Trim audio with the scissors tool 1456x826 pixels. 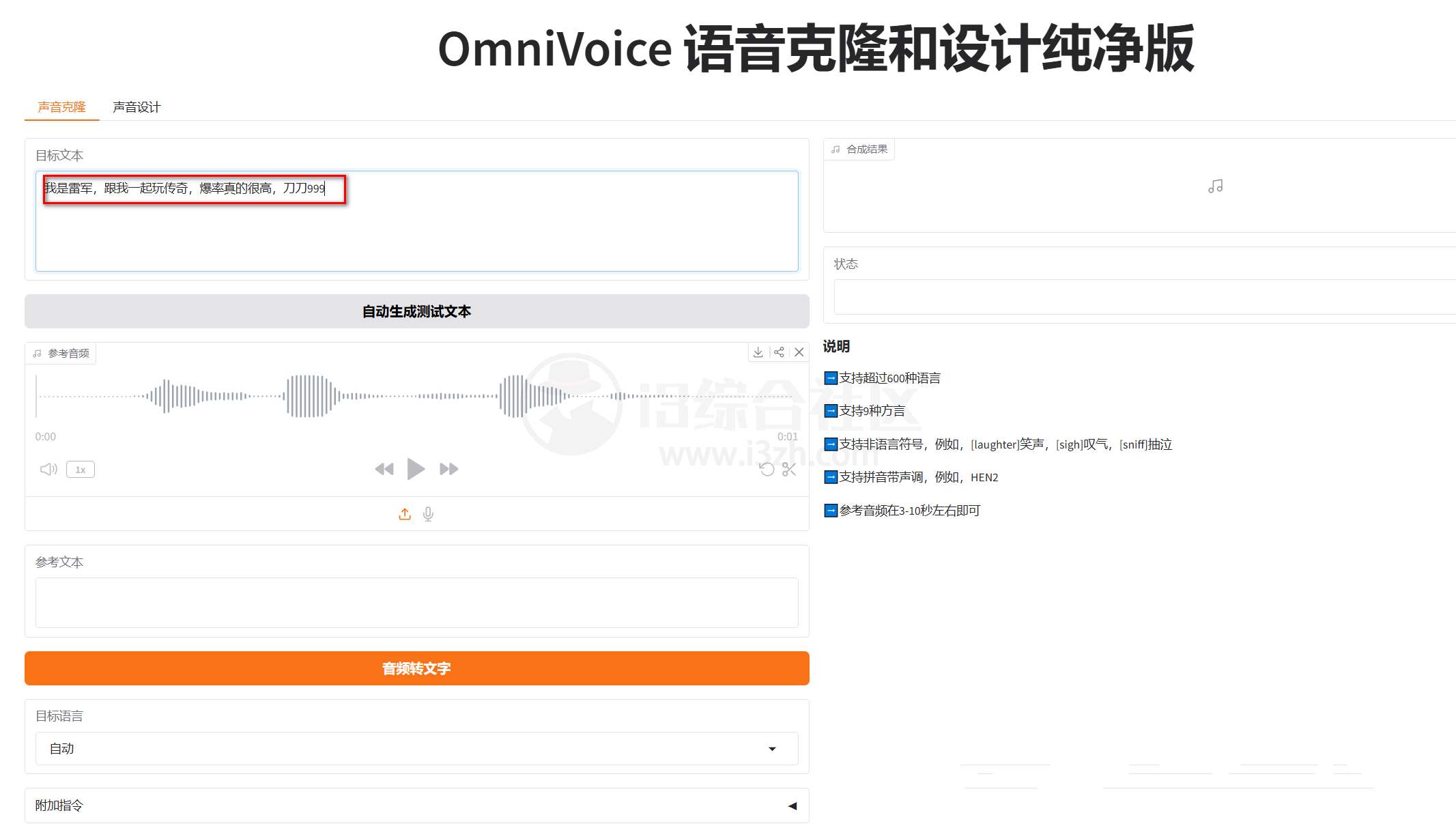point(788,470)
